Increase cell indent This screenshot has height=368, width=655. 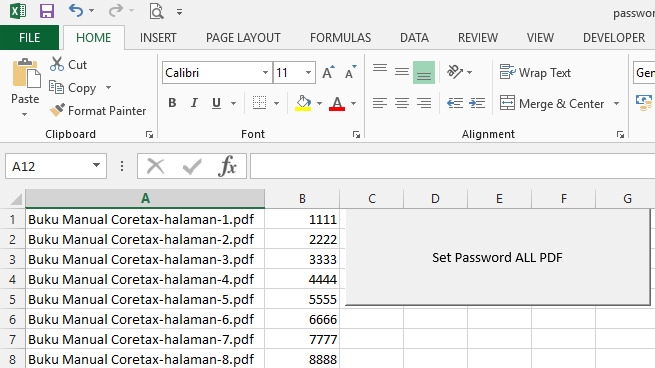tap(477, 103)
